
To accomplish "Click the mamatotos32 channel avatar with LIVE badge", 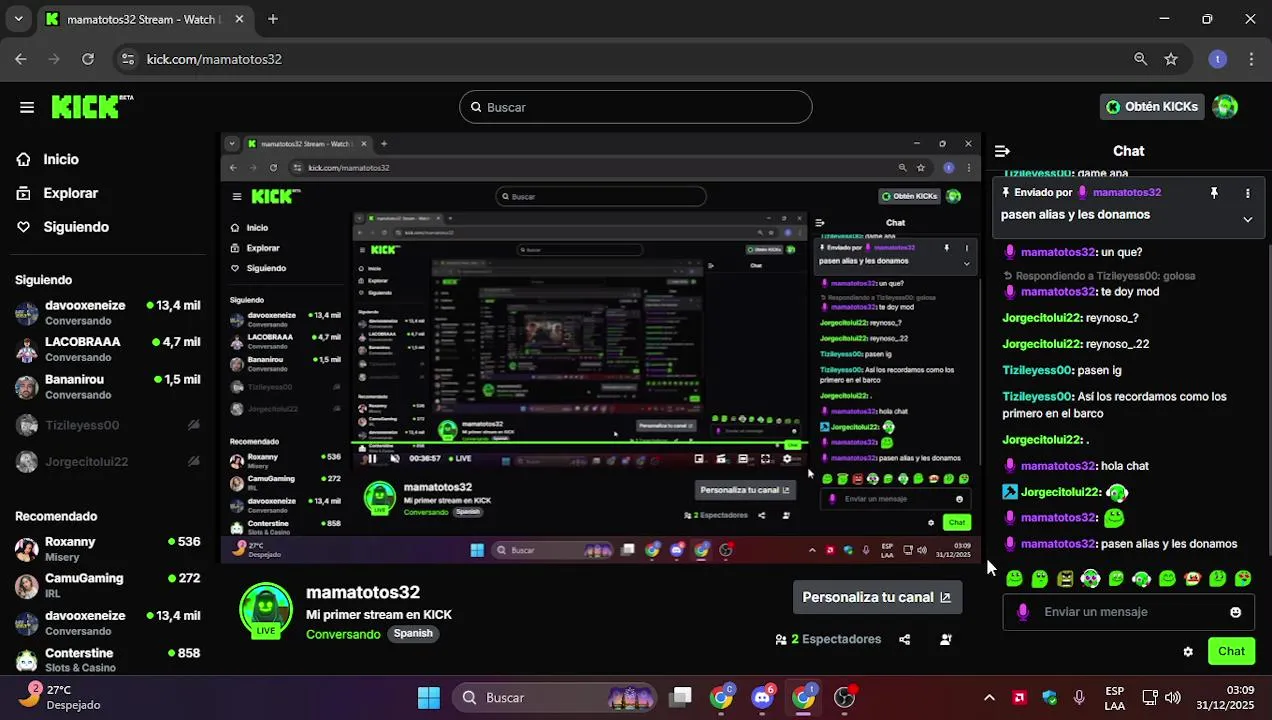I will click(266, 609).
